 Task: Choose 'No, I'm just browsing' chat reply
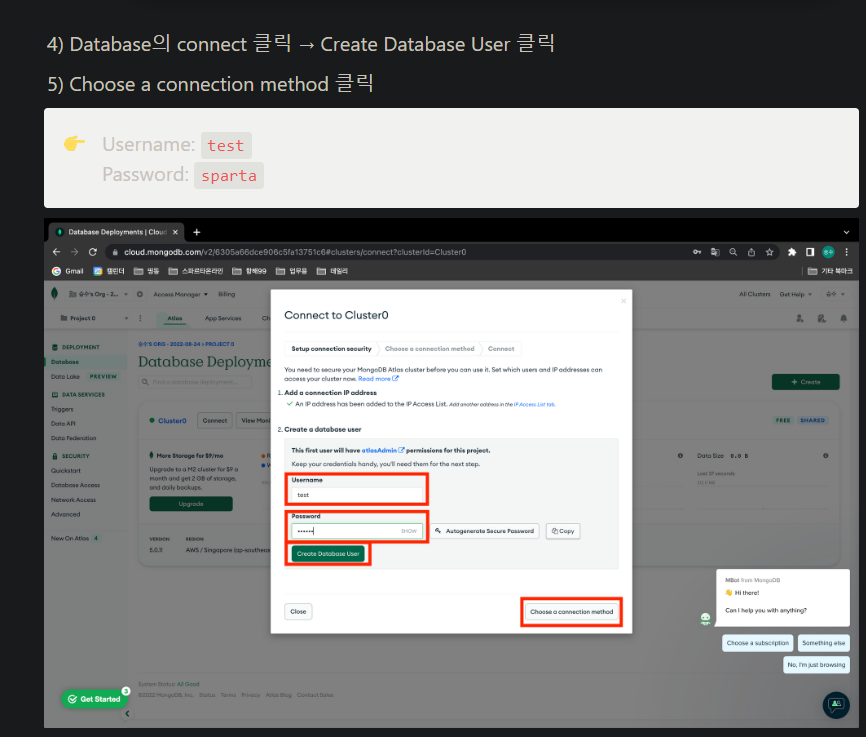[x=816, y=665]
